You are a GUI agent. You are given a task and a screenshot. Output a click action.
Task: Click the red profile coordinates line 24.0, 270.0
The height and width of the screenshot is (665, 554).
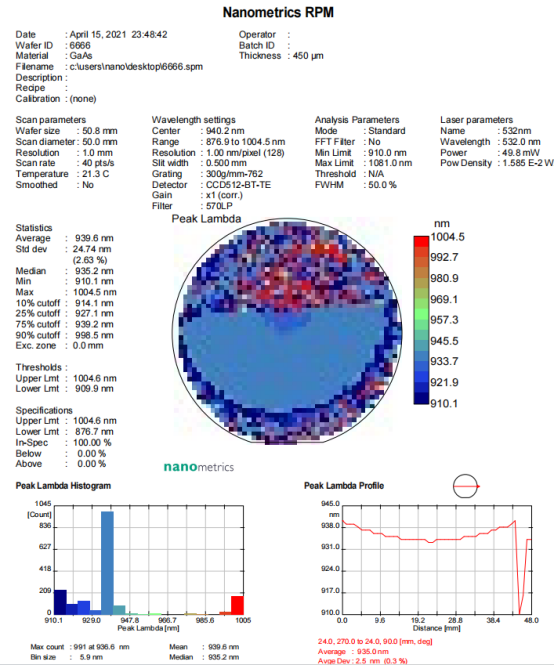pyautogui.click(x=375, y=641)
